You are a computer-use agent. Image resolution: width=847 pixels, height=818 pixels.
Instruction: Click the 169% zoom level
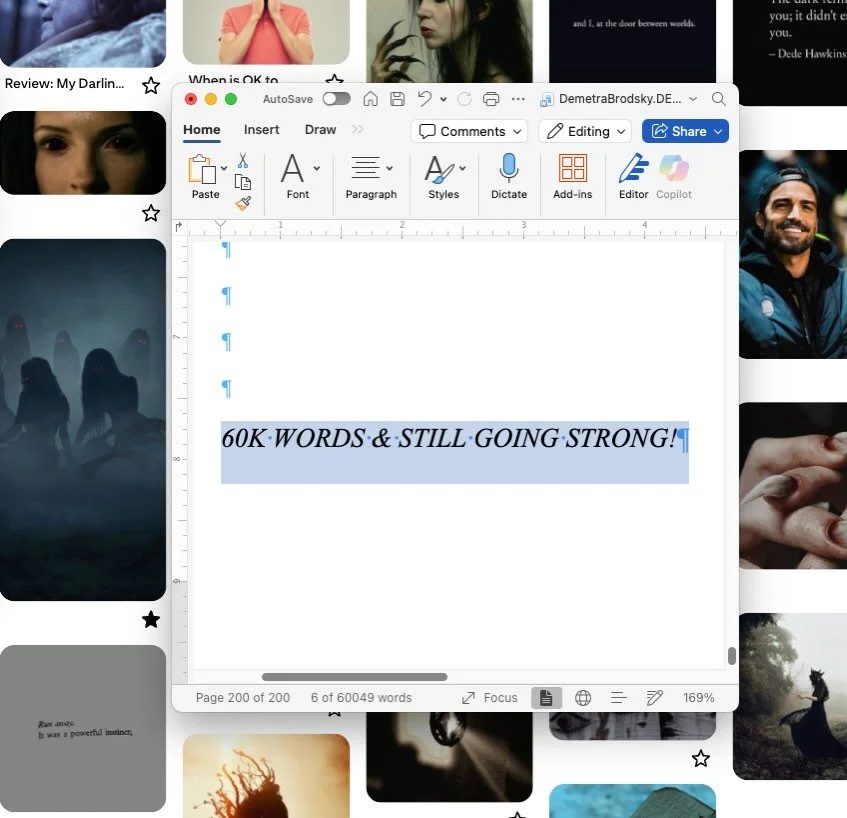[x=698, y=698]
